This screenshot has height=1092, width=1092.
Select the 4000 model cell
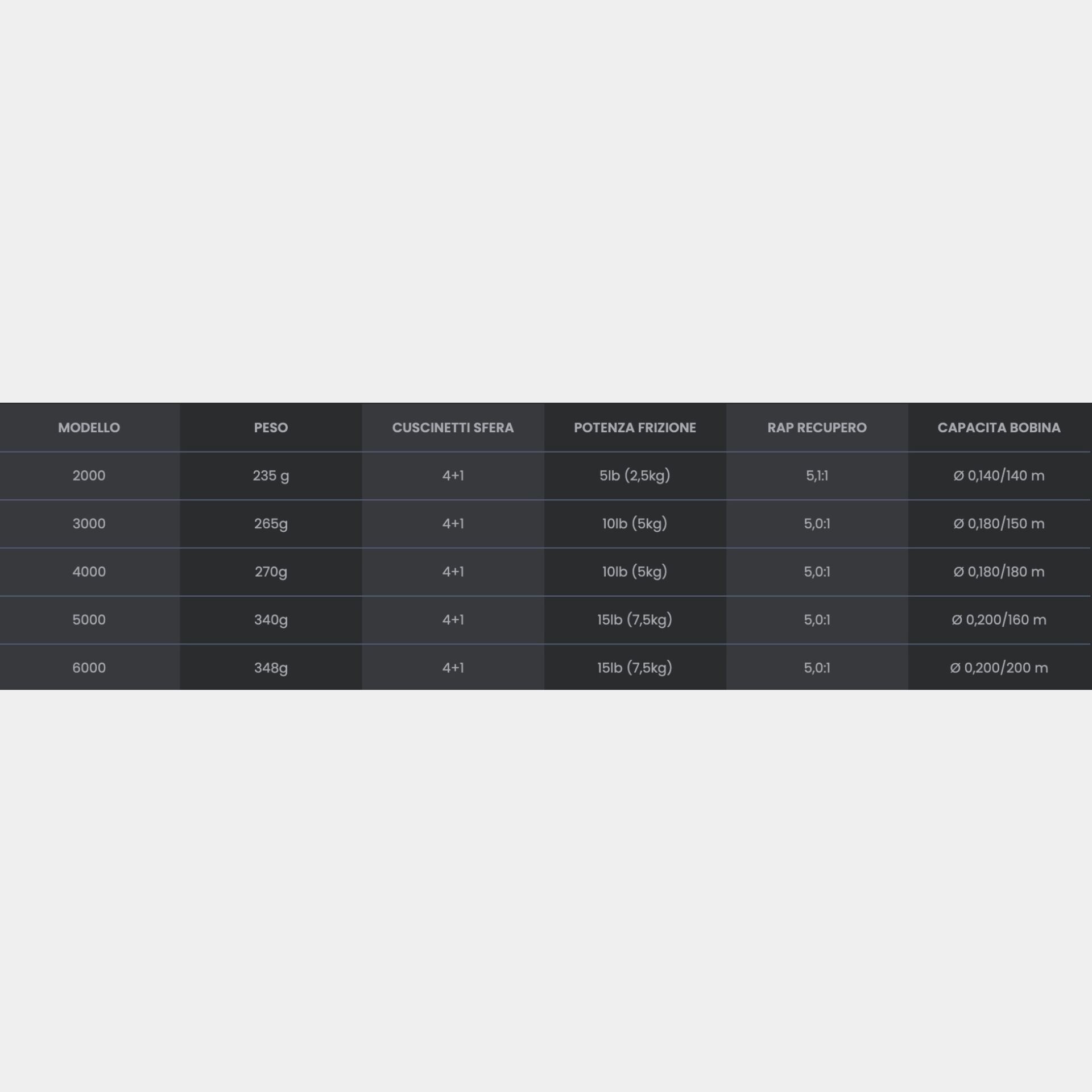[x=89, y=572]
